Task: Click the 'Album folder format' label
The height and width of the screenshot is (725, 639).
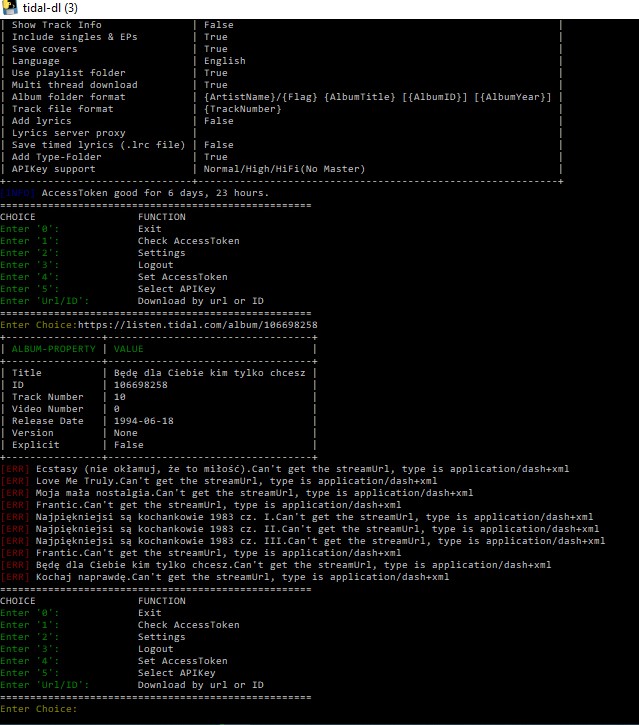Action: click(x=68, y=97)
